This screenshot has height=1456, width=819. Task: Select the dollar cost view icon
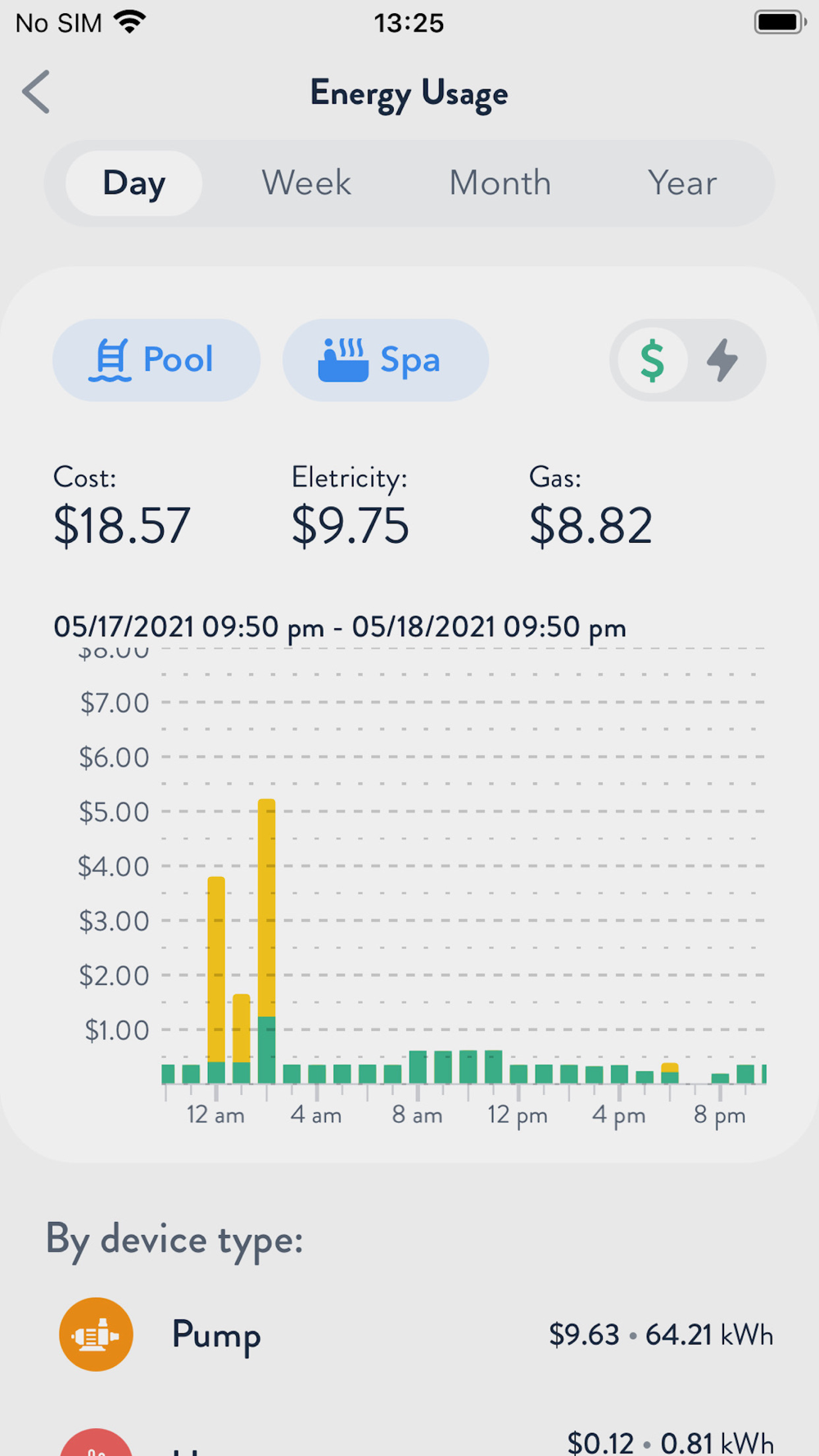[652, 360]
